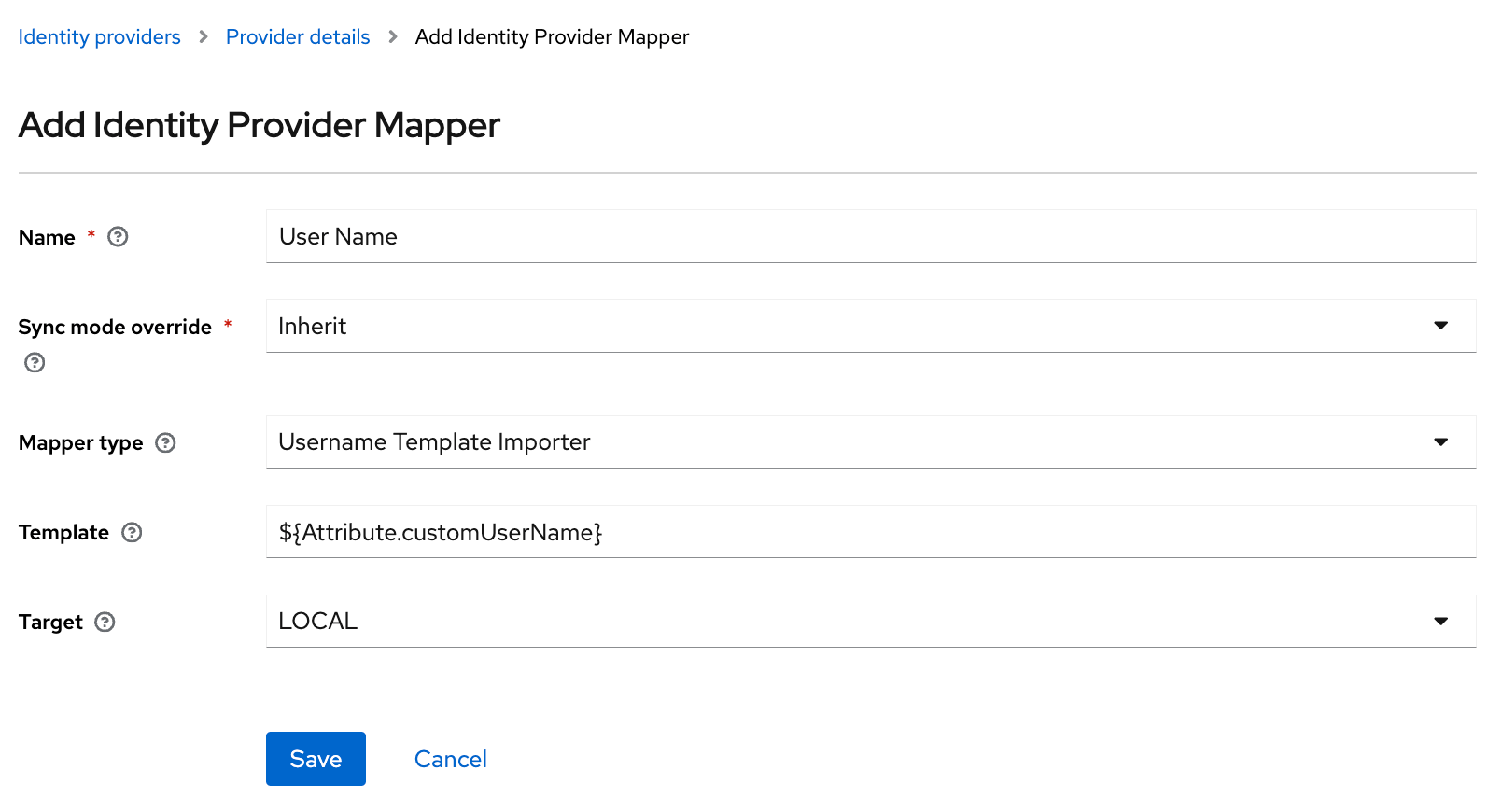Open help tooltip for Name field
Screen dimensions: 1488x812
(118, 237)
